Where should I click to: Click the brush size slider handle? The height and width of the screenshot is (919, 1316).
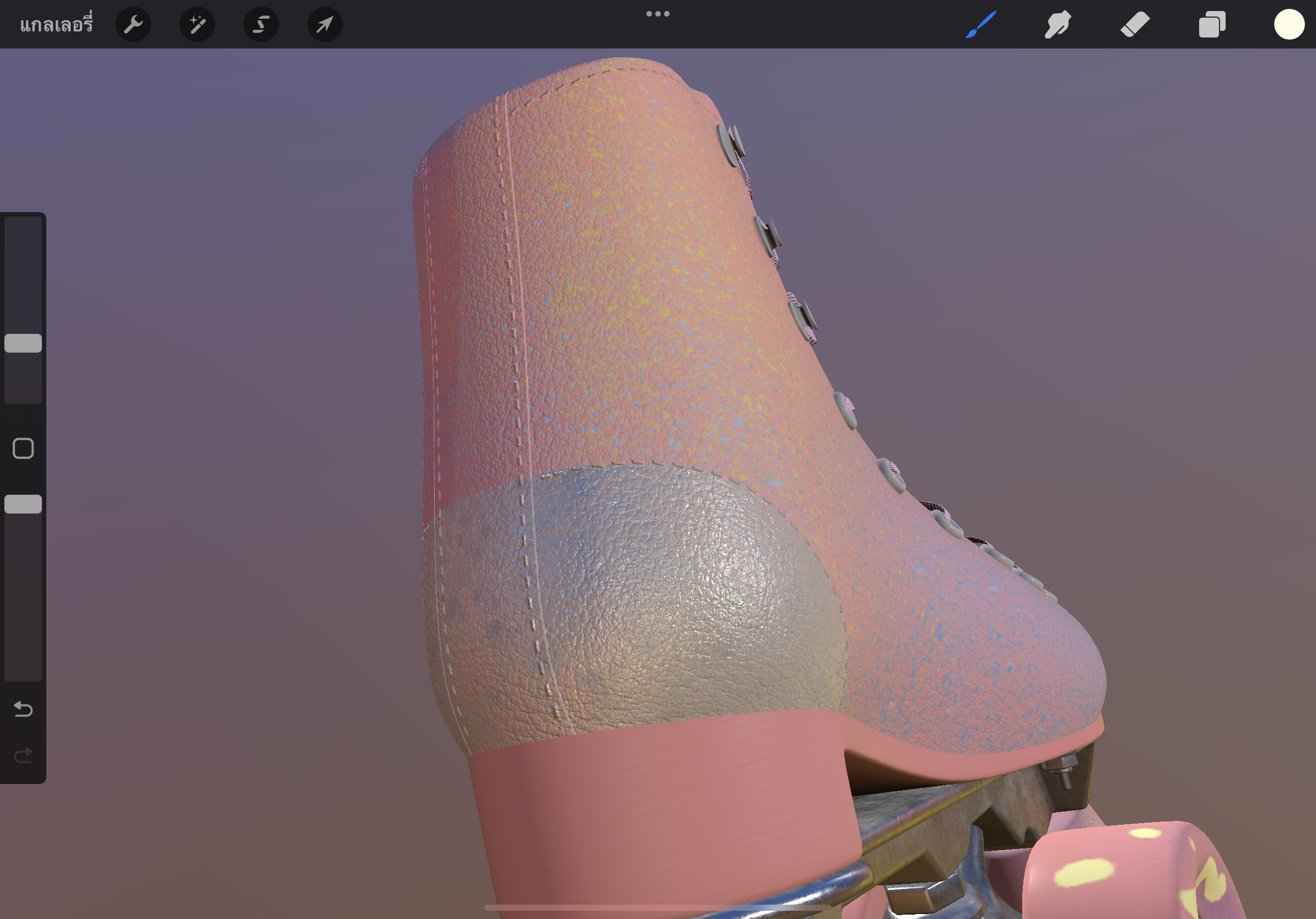tap(23, 343)
